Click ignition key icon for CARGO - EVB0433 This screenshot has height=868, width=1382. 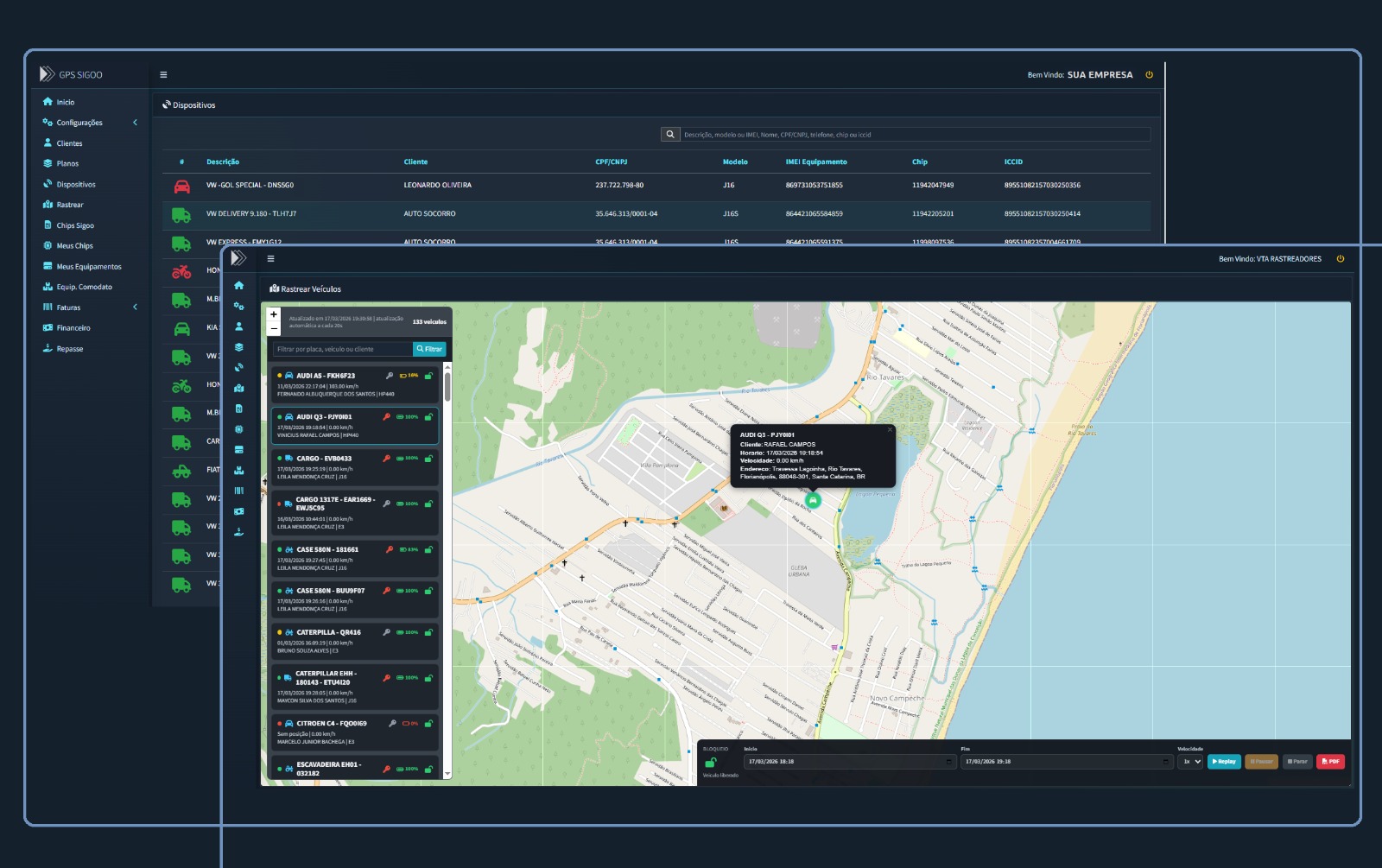[x=387, y=459]
